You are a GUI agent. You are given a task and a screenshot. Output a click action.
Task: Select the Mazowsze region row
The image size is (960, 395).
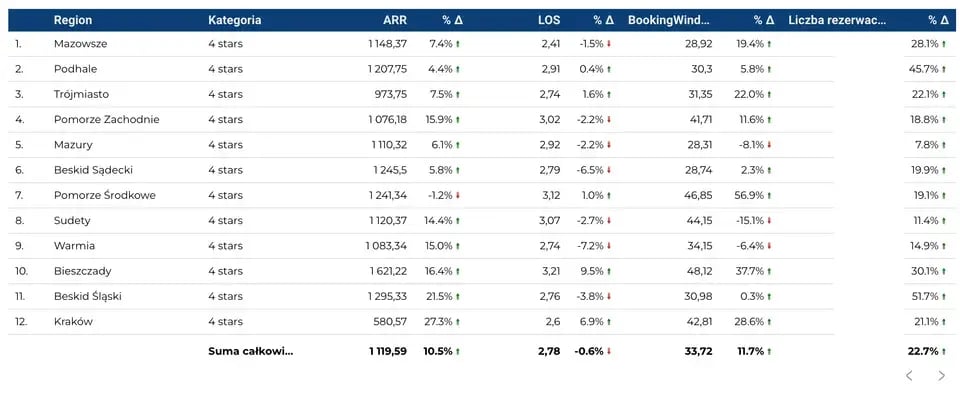(x=482, y=43)
